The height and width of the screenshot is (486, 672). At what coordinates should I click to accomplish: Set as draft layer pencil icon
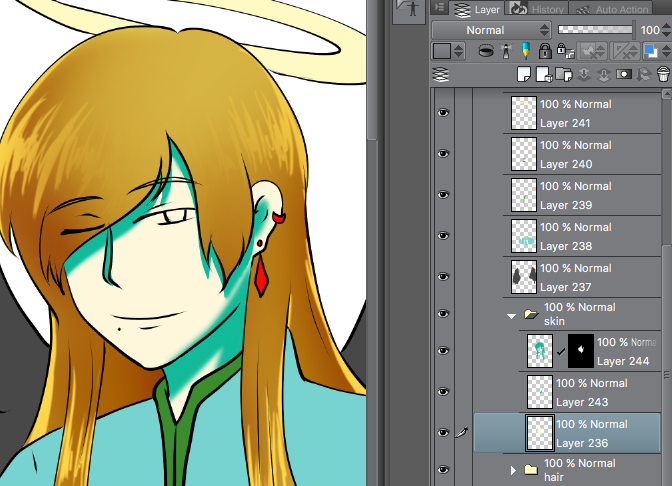pos(525,51)
